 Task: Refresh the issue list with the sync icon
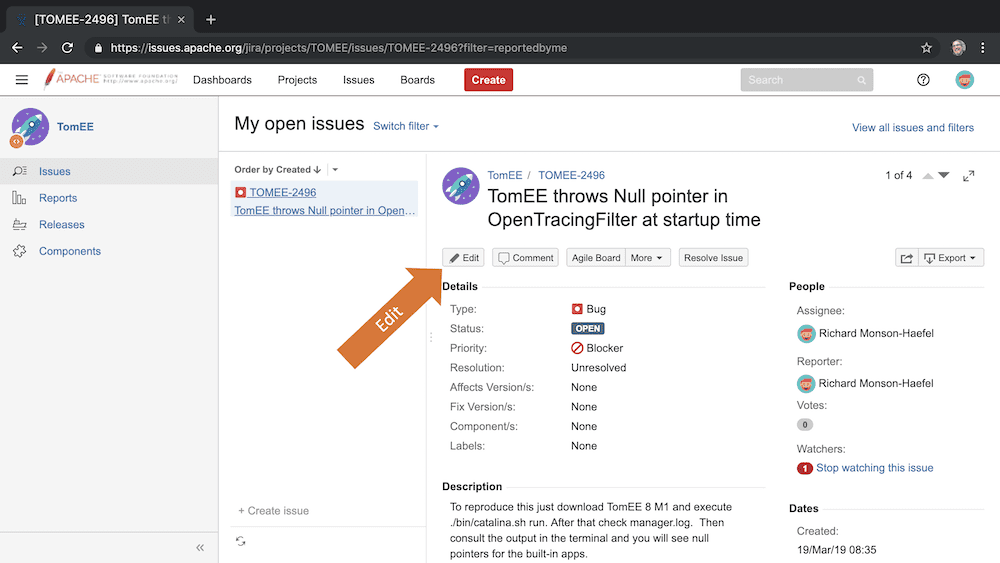(240, 541)
